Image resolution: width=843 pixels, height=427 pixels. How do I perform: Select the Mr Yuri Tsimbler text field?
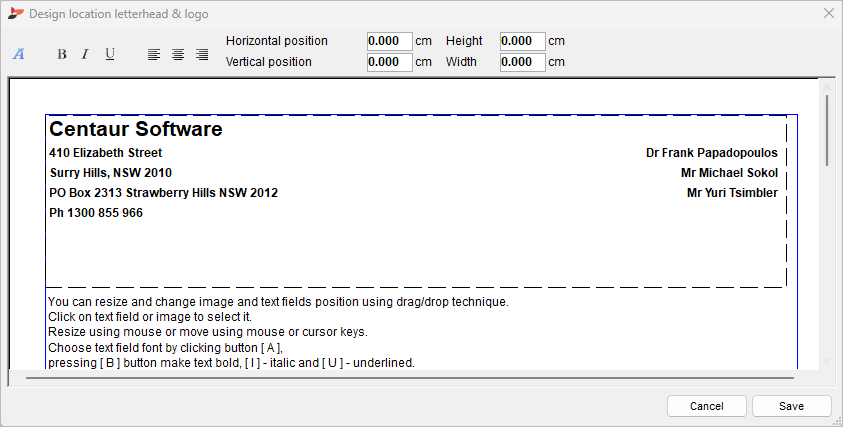[732, 193]
